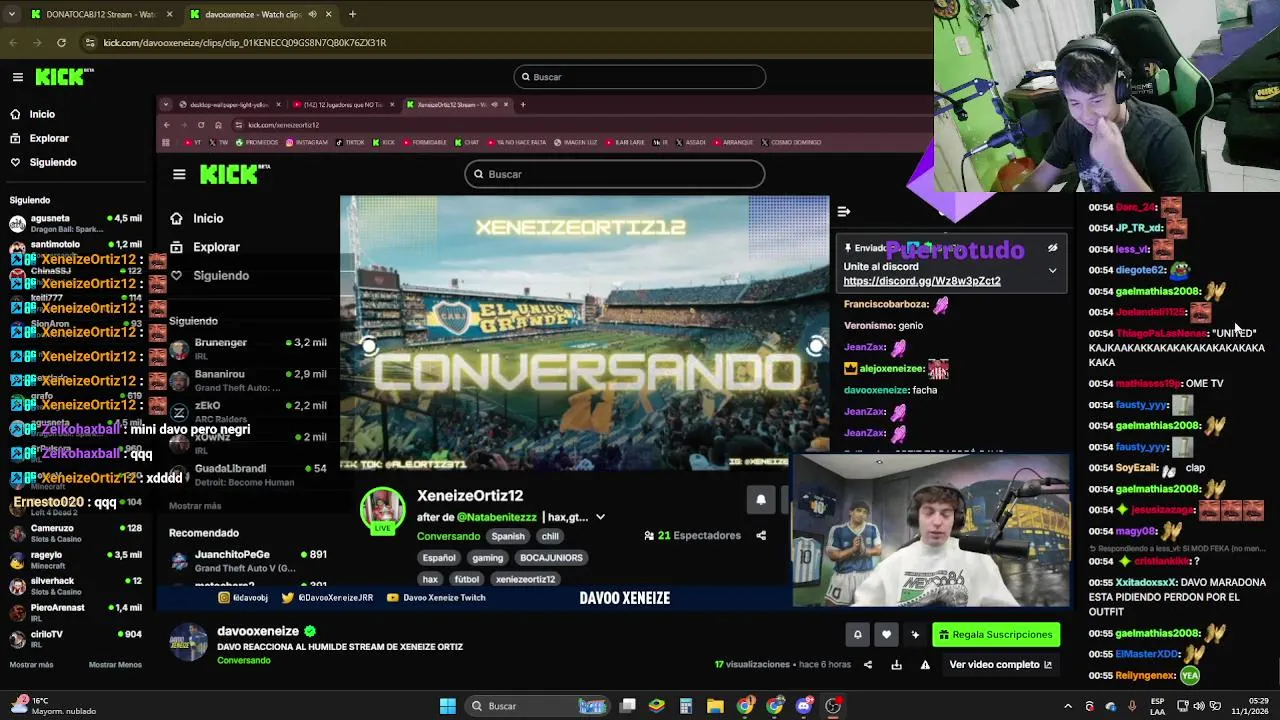The image size is (1280, 720).
Task: Share the clip with the share icon
Action: 868,665
